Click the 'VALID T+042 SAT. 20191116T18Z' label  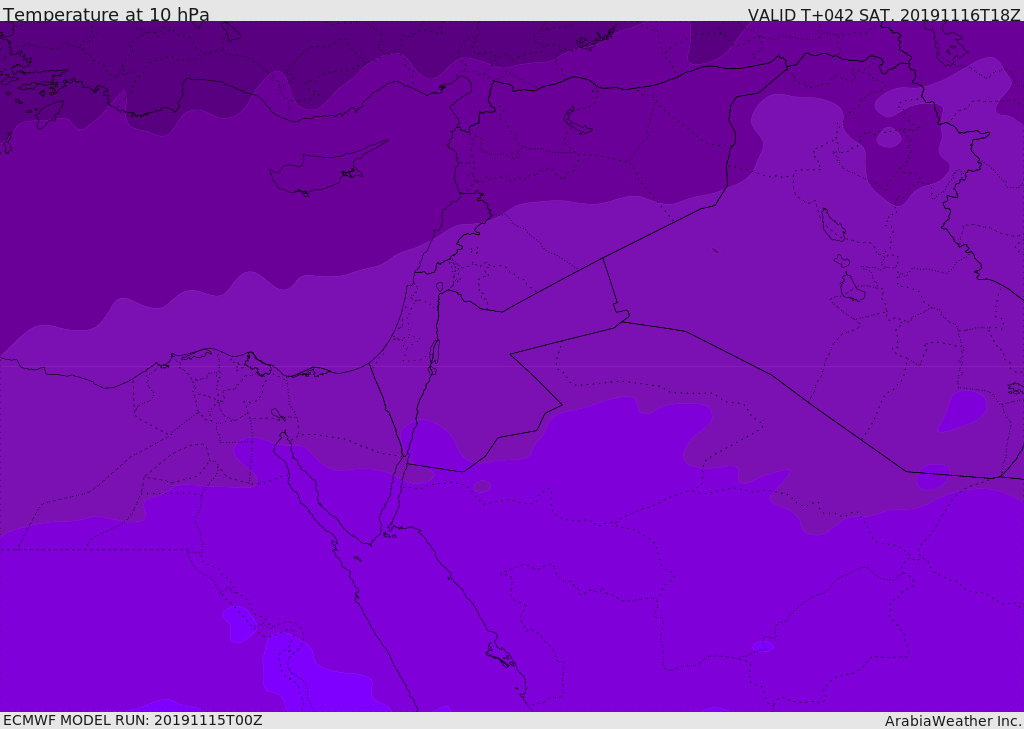pyautogui.click(x=884, y=15)
